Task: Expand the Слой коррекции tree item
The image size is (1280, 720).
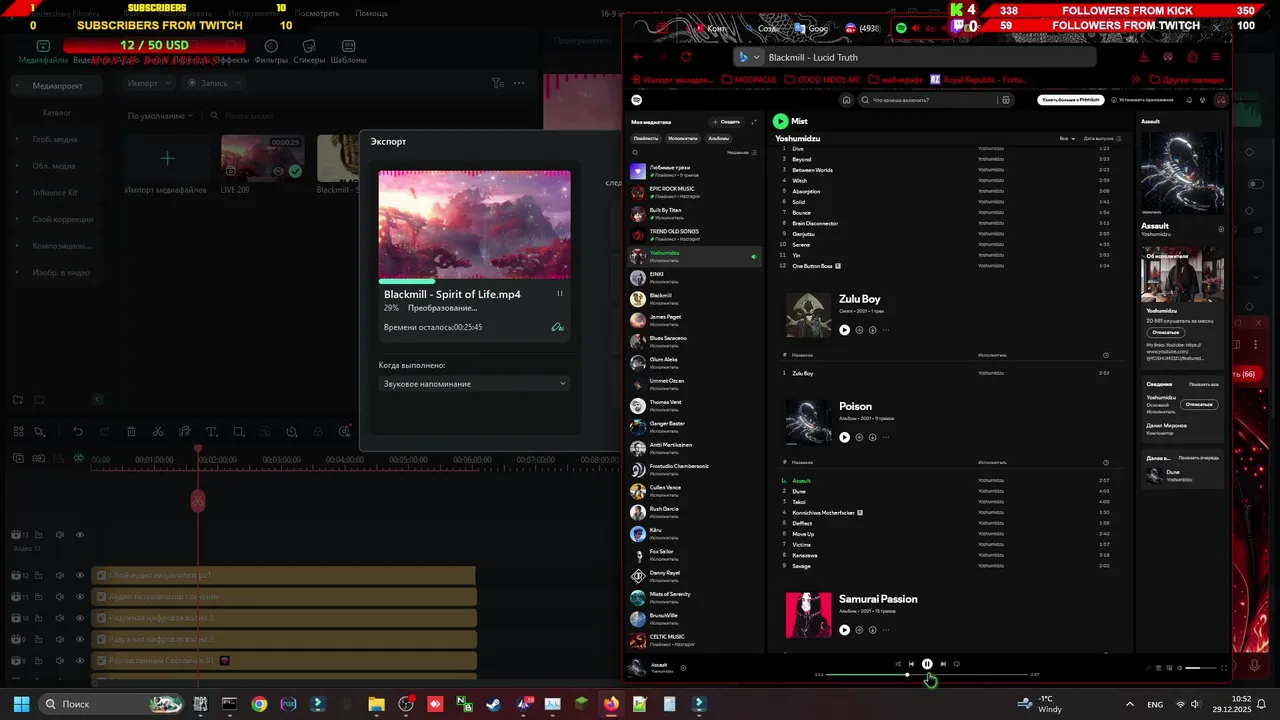Action: click(x=18, y=219)
